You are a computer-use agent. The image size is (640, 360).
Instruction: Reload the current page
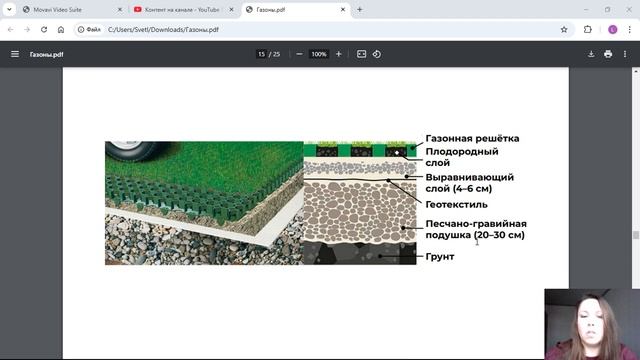44,29
